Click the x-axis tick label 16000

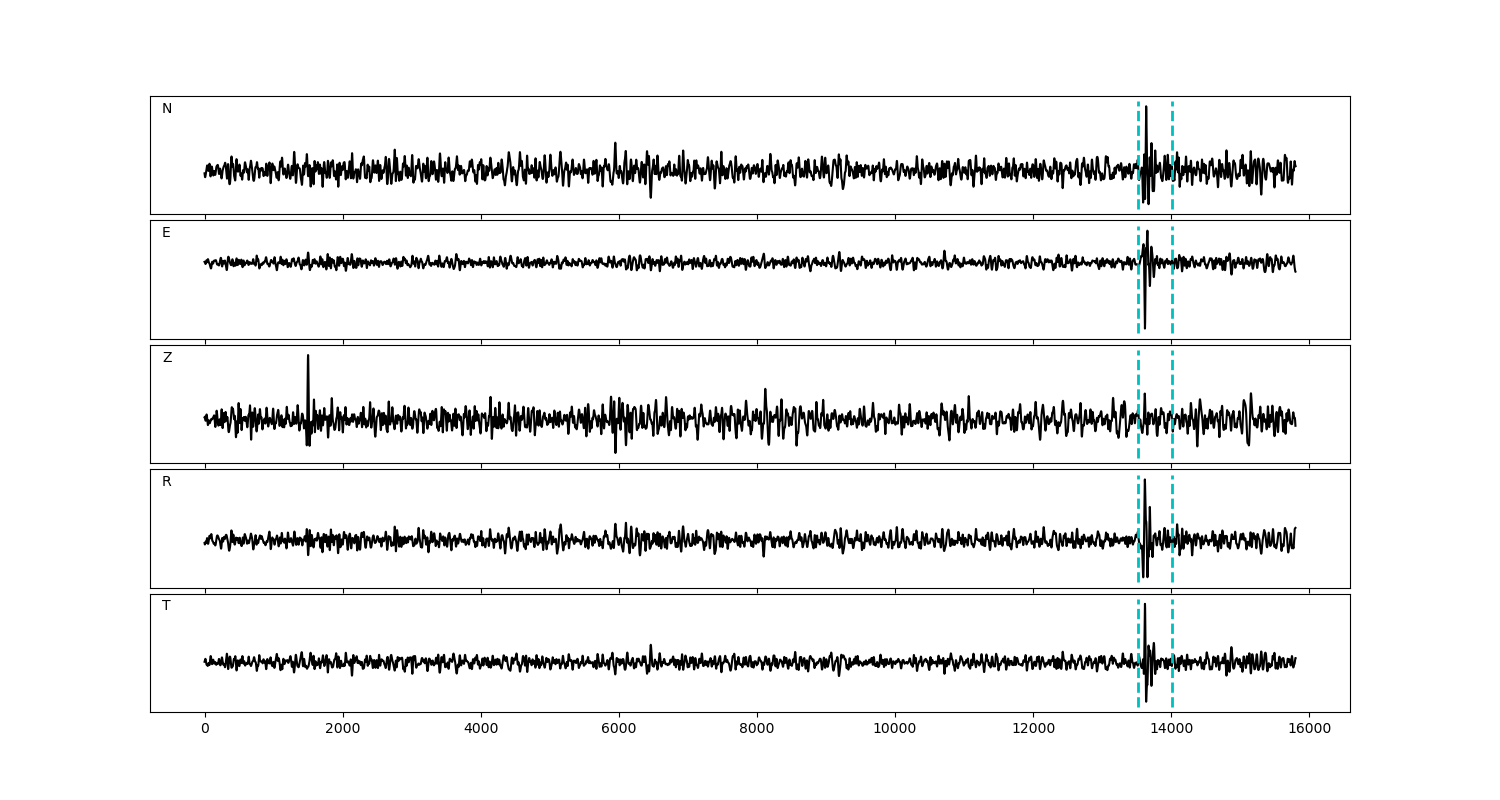click(x=1309, y=729)
